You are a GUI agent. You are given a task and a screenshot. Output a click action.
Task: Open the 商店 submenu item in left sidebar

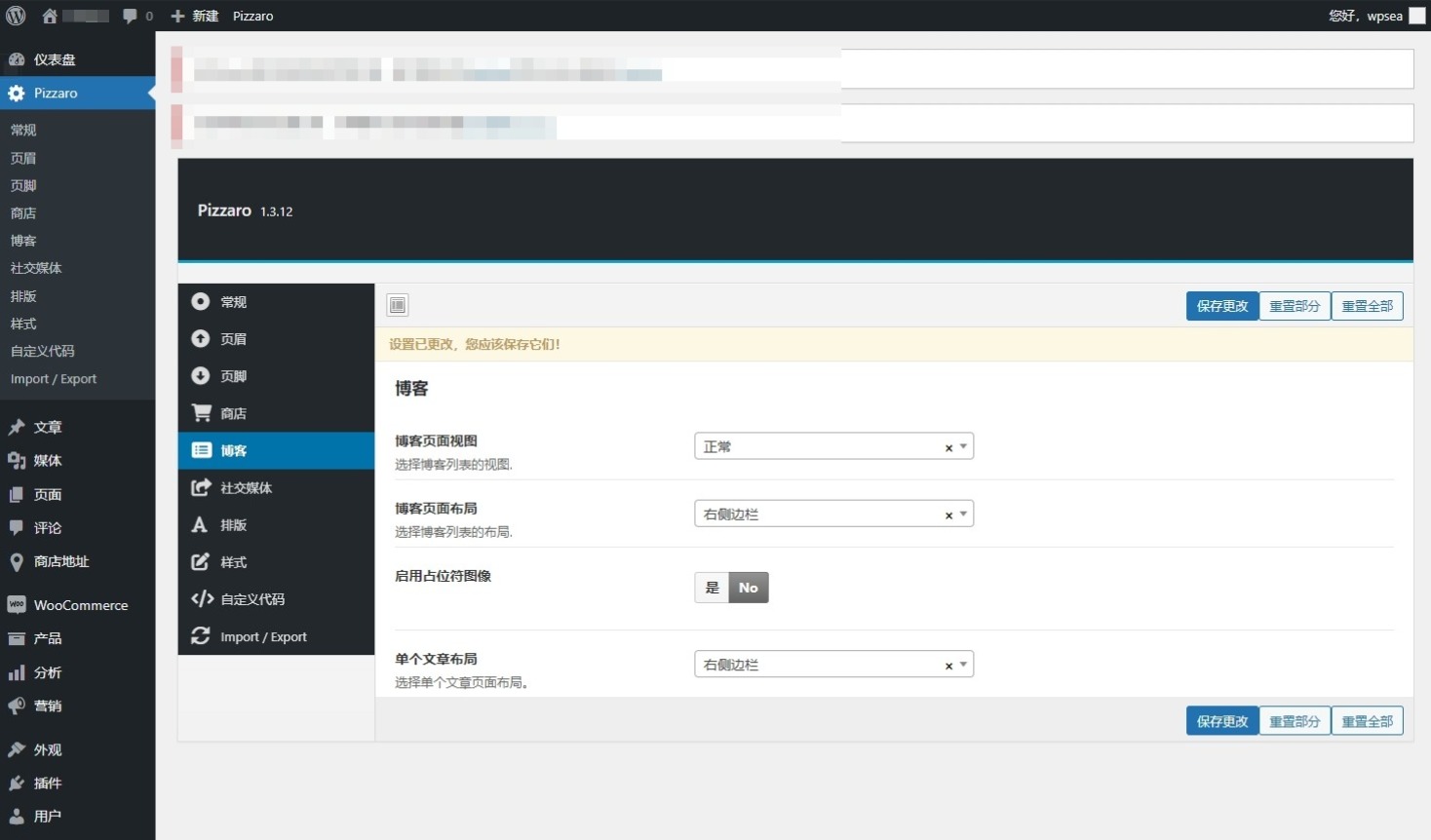[23, 213]
